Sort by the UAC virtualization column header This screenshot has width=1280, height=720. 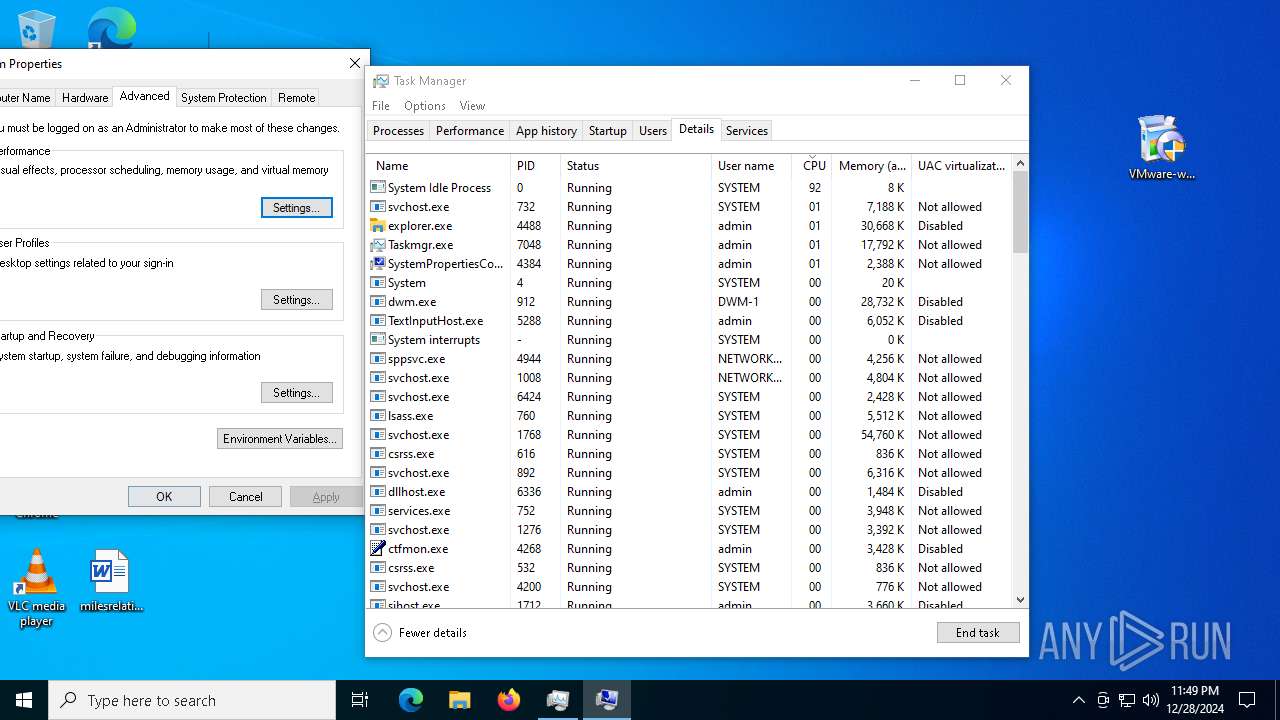click(961, 166)
